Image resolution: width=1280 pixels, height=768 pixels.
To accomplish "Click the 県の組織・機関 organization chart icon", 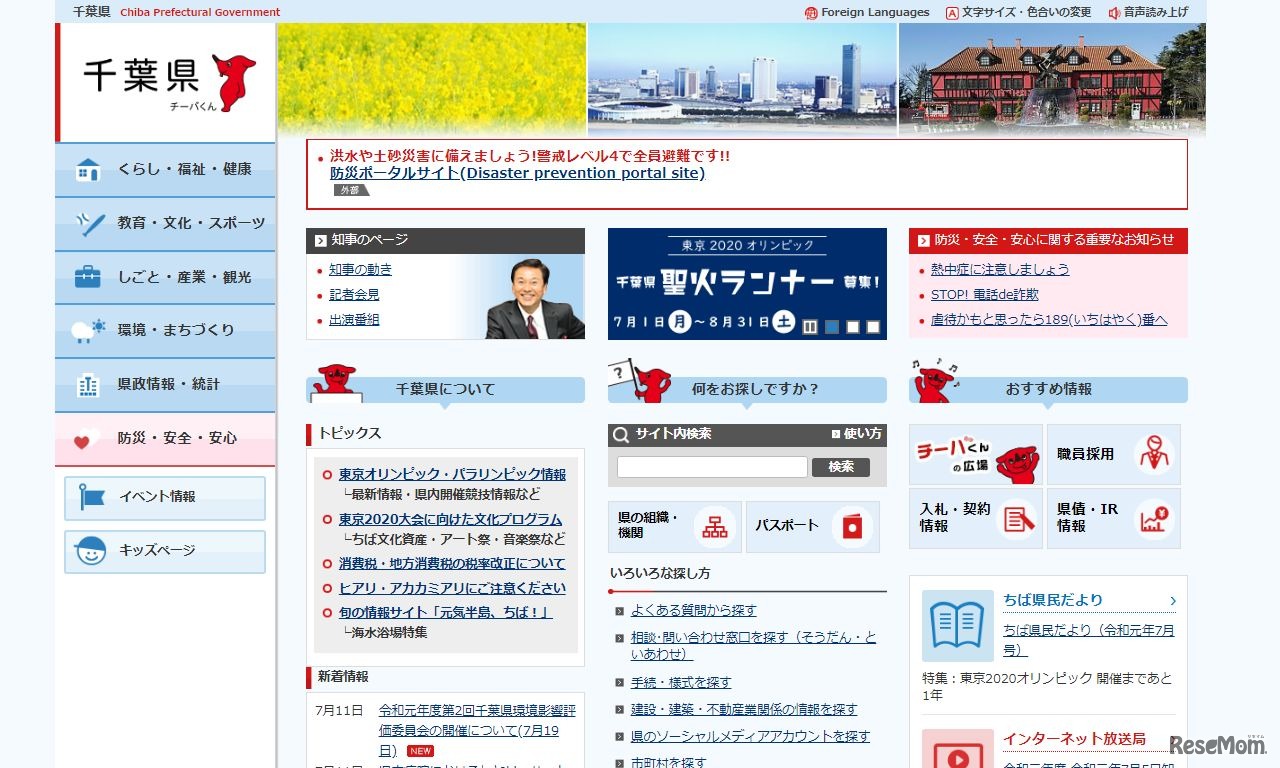I will click(x=713, y=525).
